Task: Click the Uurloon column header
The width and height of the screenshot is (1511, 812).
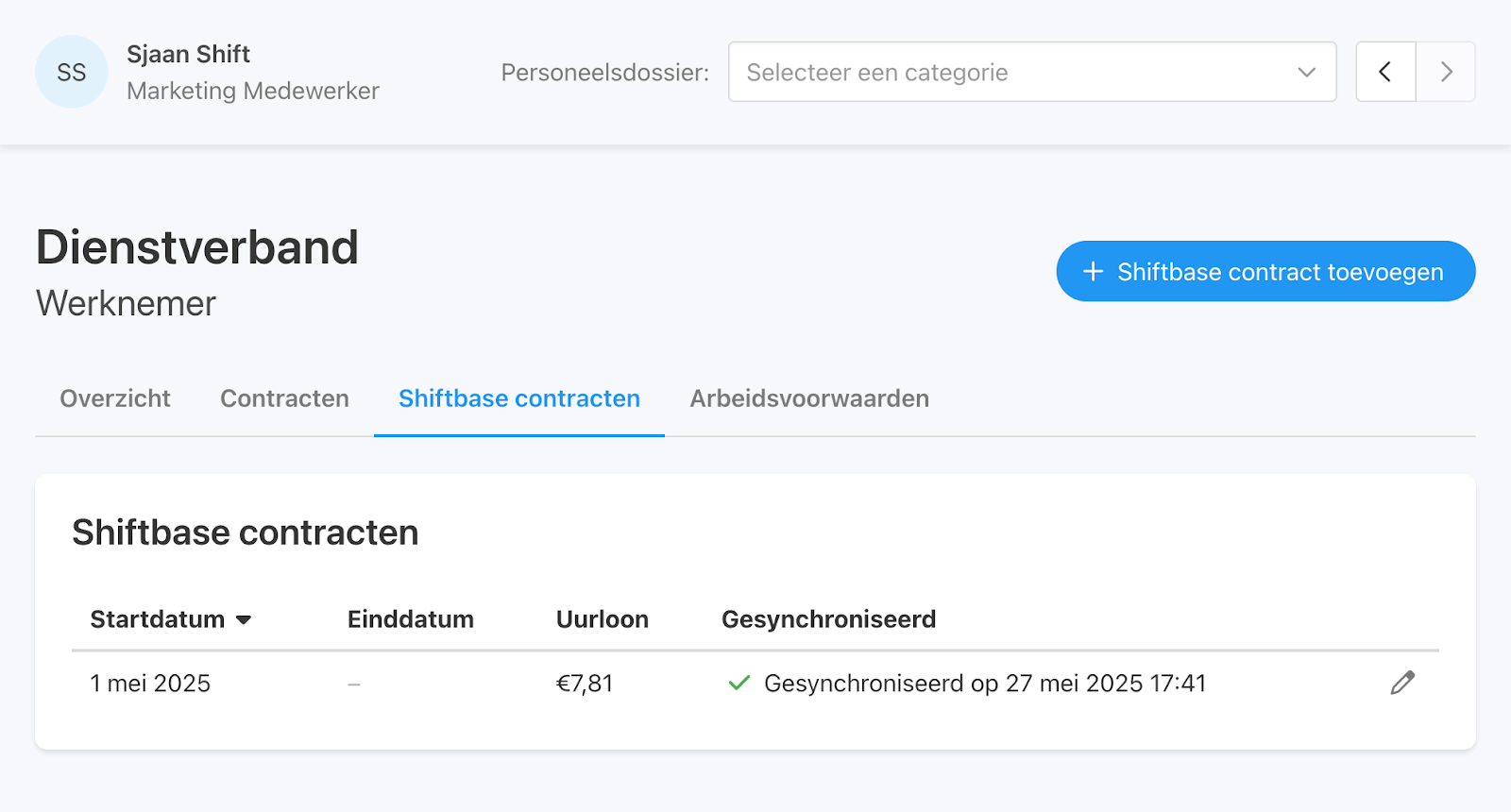Action: click(603, 619)
